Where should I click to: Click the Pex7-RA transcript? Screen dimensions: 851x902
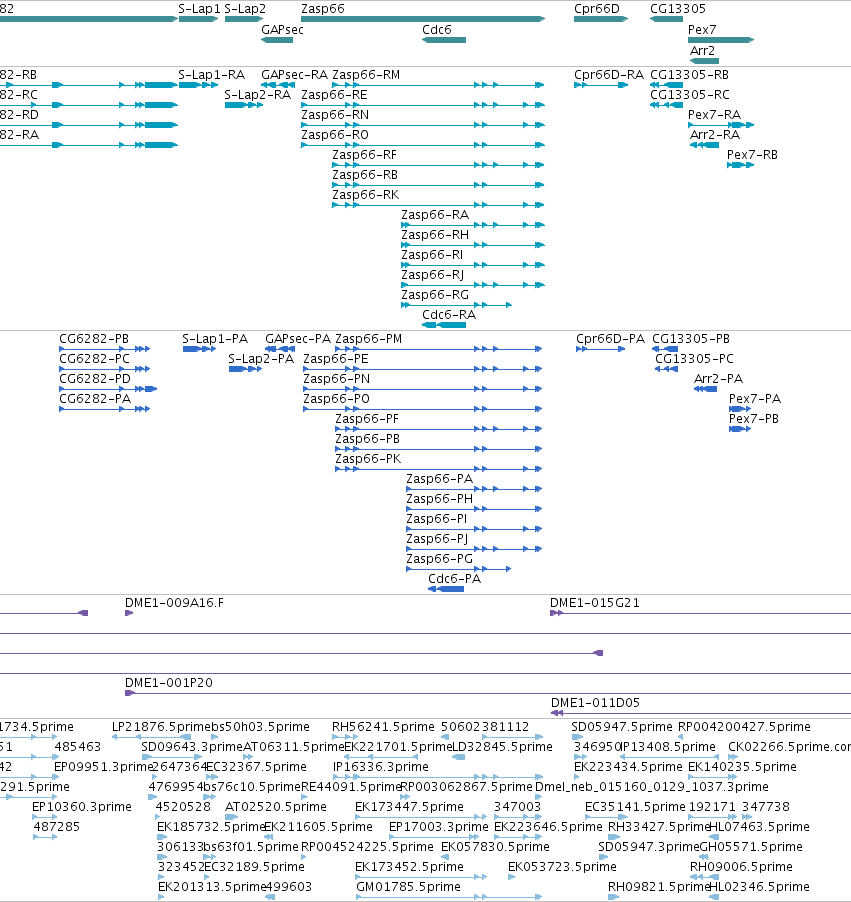pos(721,125)
